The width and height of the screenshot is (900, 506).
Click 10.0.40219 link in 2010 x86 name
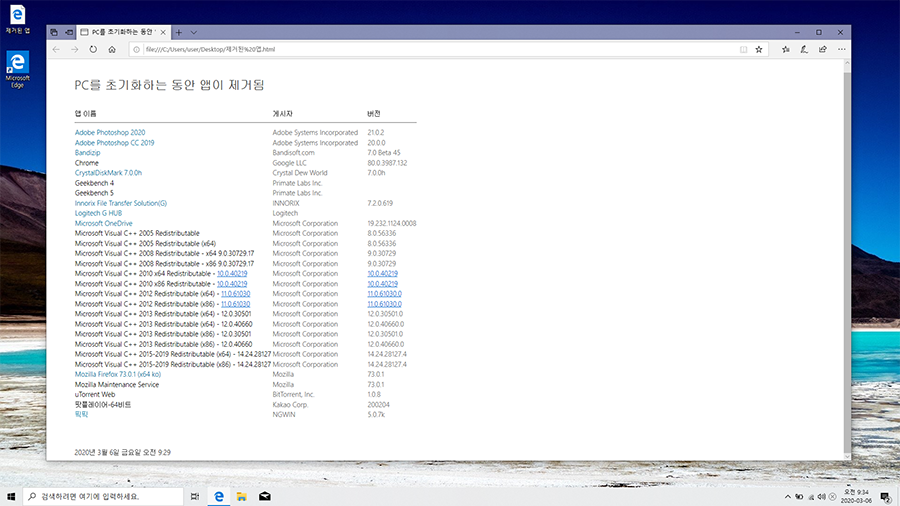point(232,283)
